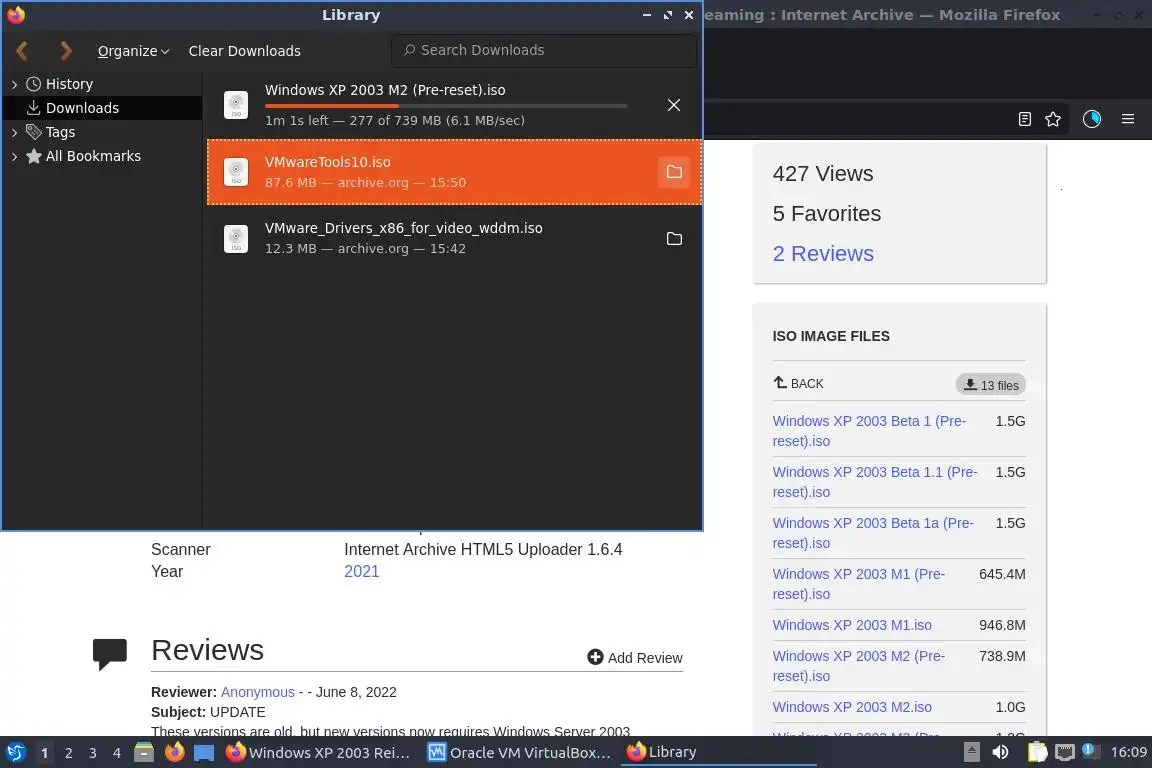The image size is (1152, 768).
Task: Expand the All Bookmarks tree node
Action: pos(14,157)
